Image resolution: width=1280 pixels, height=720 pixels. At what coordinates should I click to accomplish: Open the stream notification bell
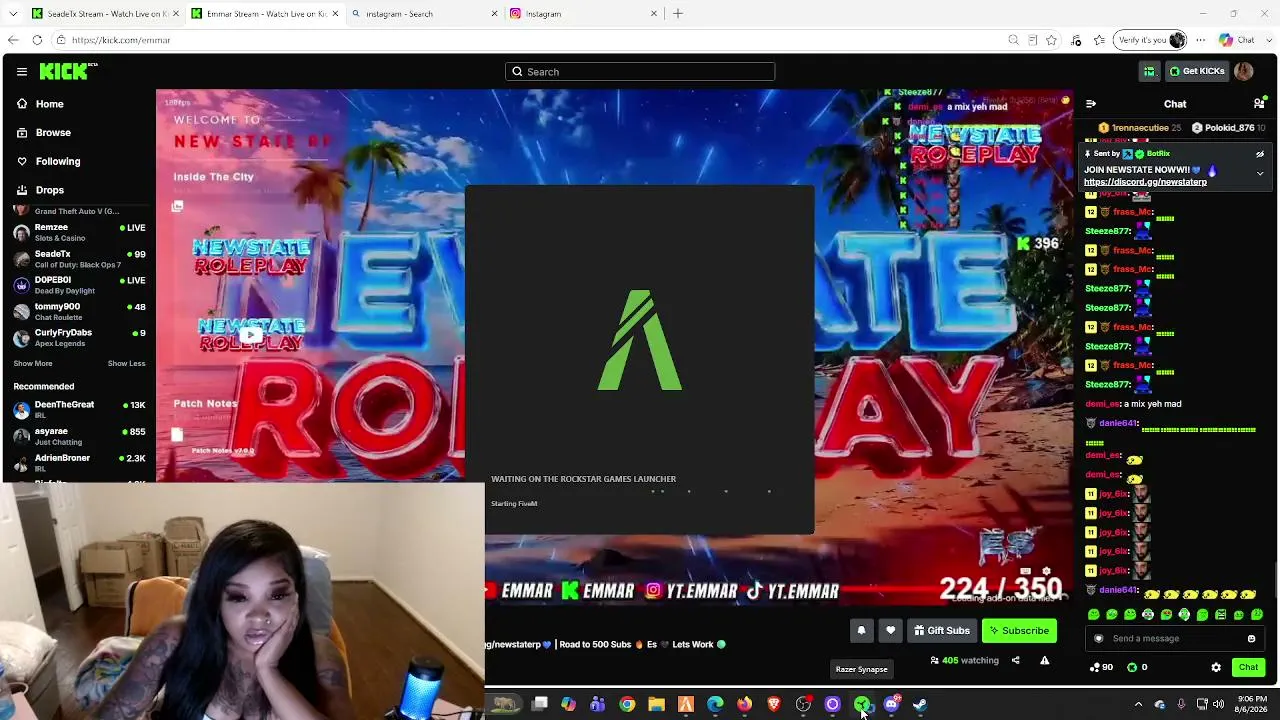[861, 631]
